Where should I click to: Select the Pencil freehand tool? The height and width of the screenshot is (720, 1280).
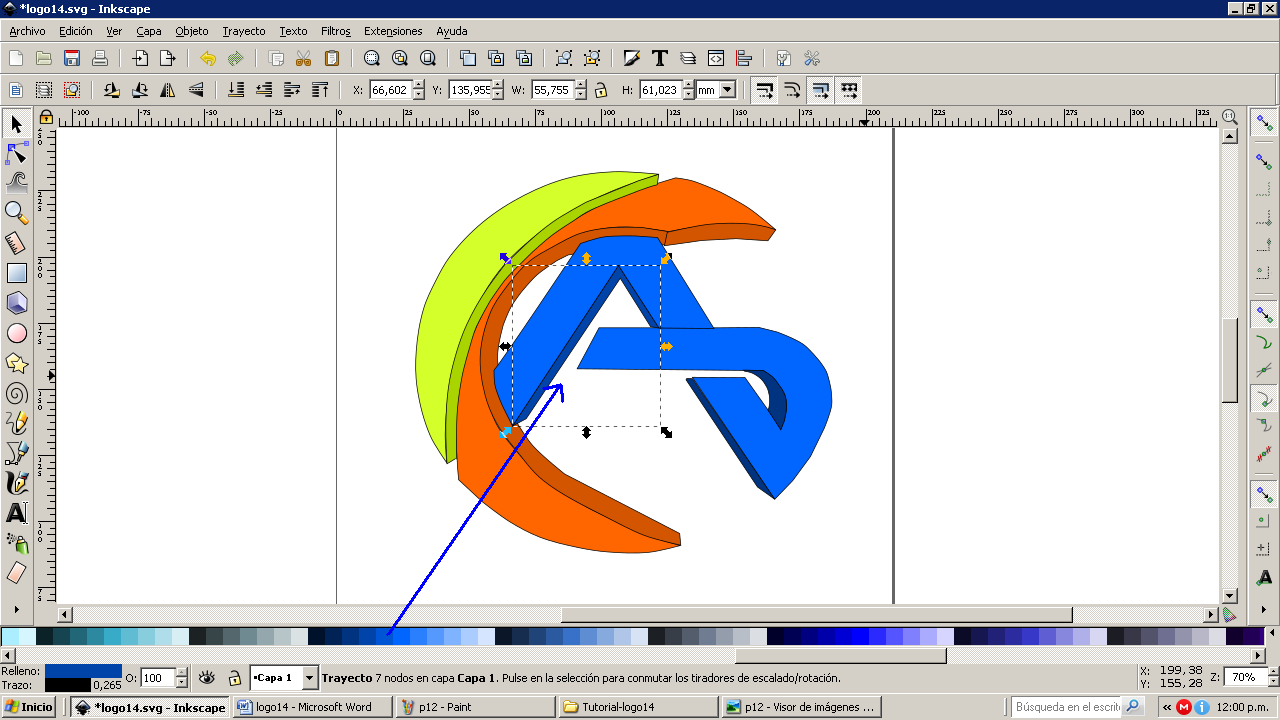coord(17,423)
